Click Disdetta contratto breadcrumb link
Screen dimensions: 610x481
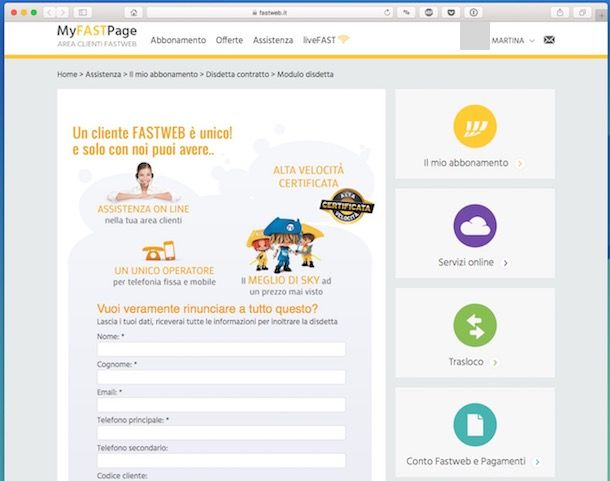click(237, 74)
